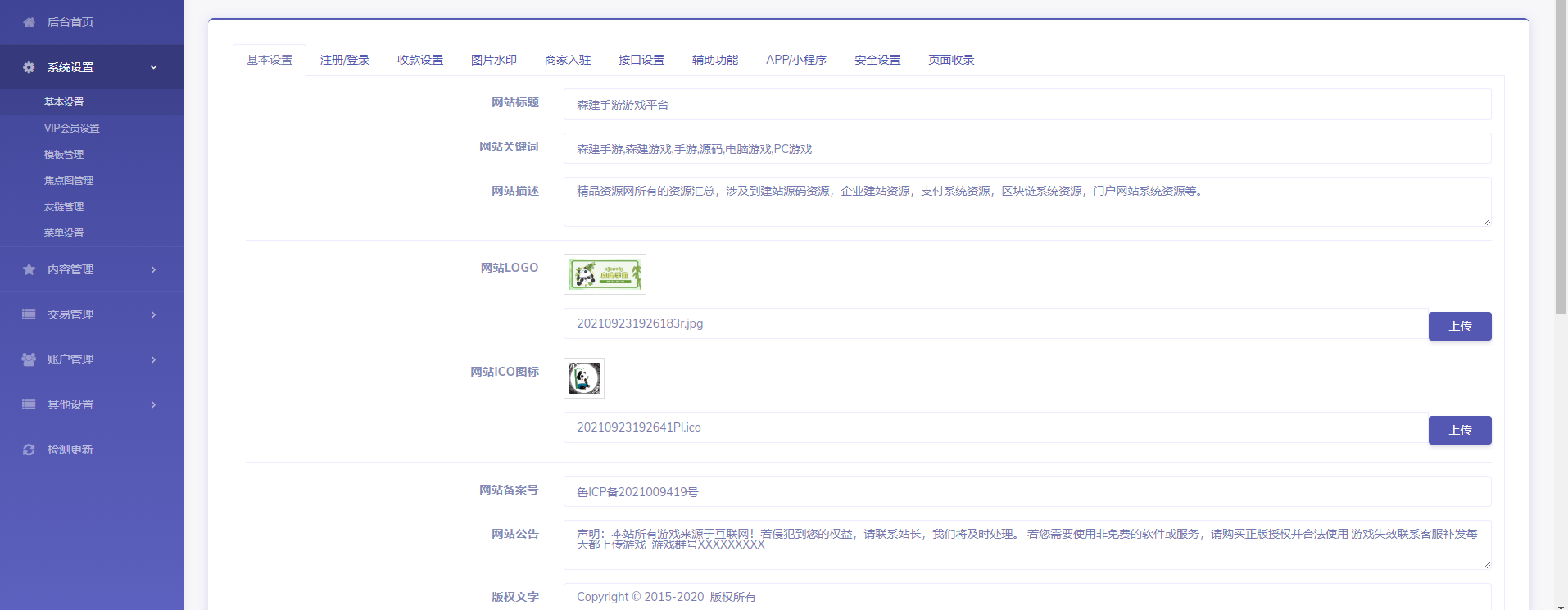Open VIP会员设置 in the sidebar
Image resolution: width=1568 pixels, height=610 pixels.
tap(72, 129)
